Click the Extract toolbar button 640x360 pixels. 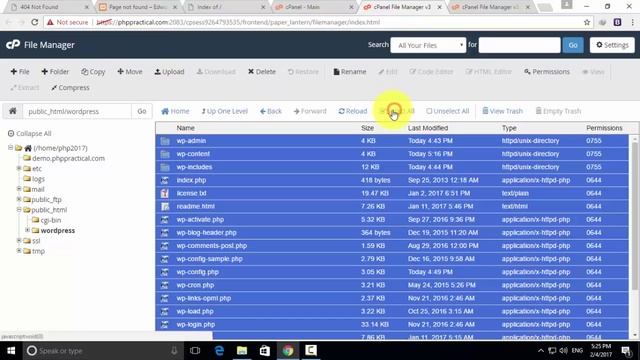pyautogui.click(x=25, y=88)
